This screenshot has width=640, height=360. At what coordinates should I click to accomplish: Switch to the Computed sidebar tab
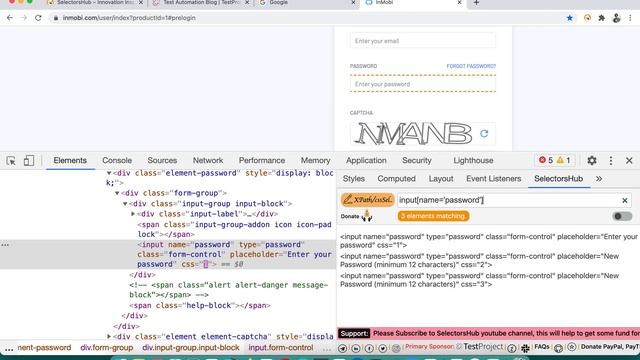click(x=396, y=179)
